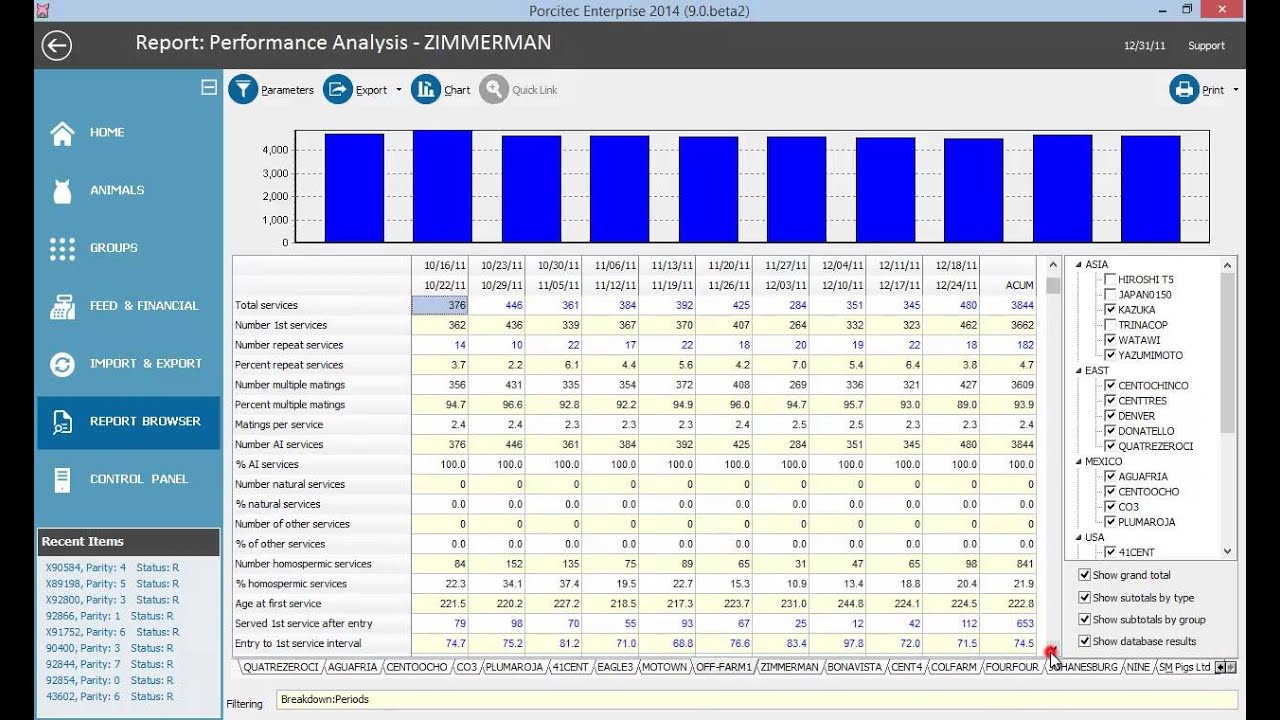Open the Export dropdown arrow
The width and height of the screenshot is (1280, 720).
click(399, 90)
